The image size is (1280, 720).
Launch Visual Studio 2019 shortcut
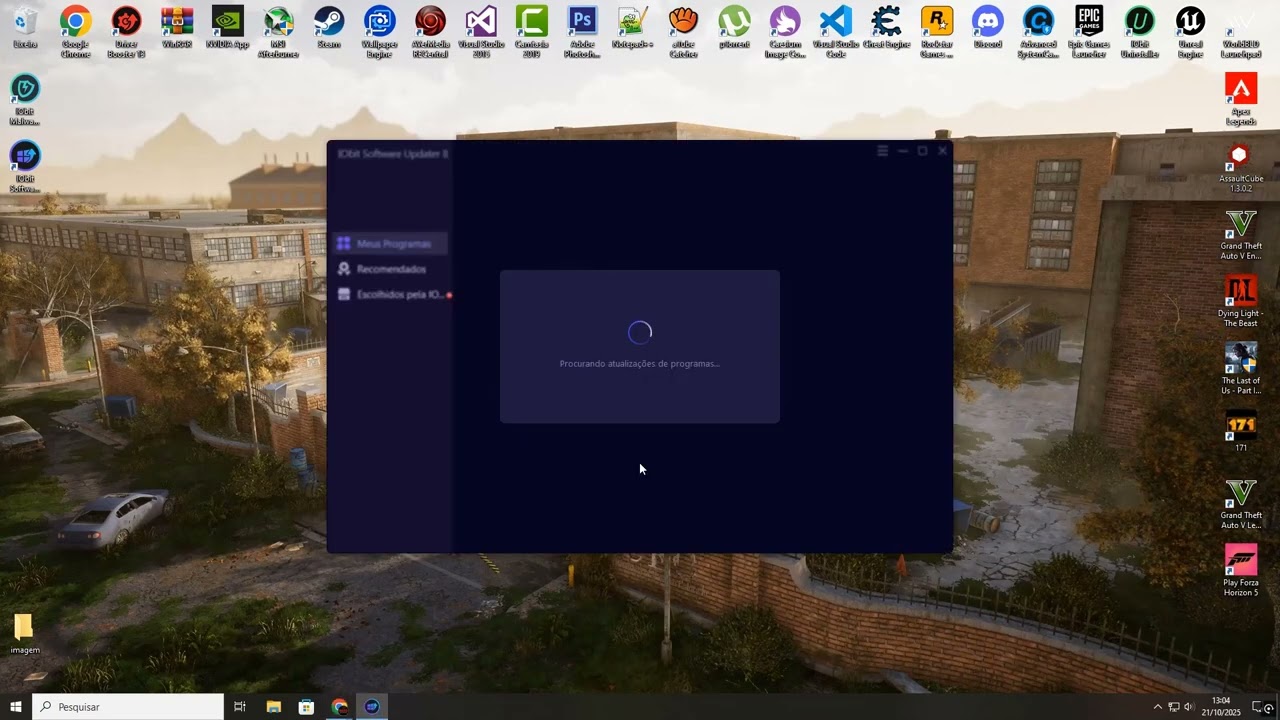481,32
